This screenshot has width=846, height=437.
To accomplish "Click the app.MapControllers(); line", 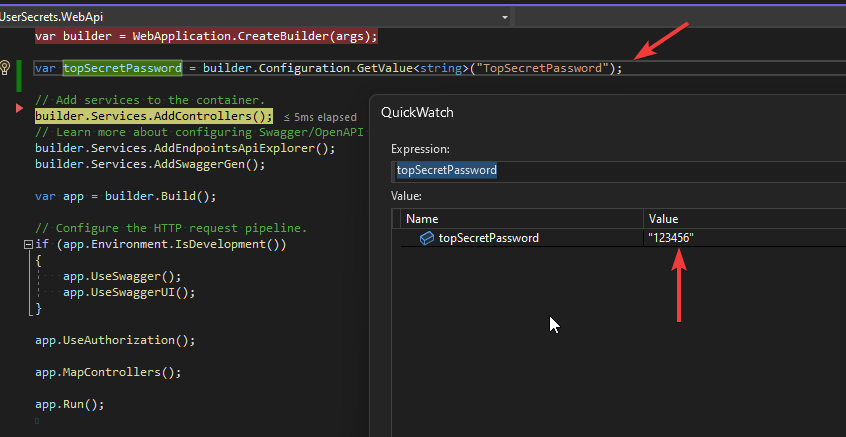I will [x=108, y=372].
